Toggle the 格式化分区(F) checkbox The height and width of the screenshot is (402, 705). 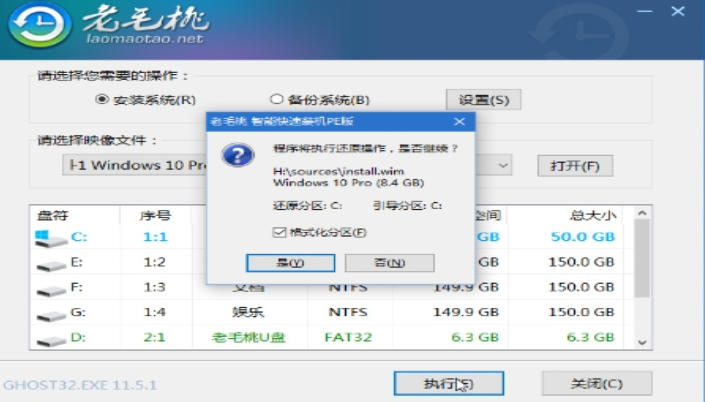[x=279, y=232]
